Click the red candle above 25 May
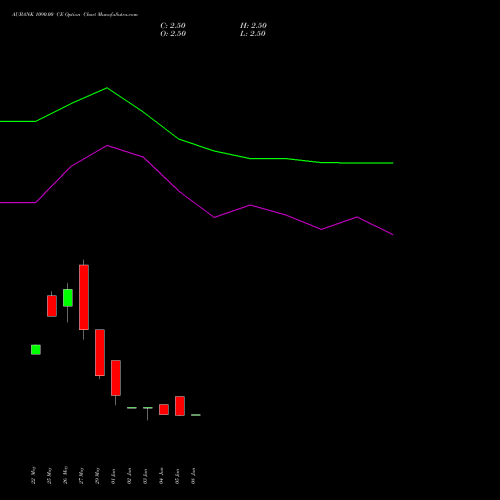 pos(52,306)
